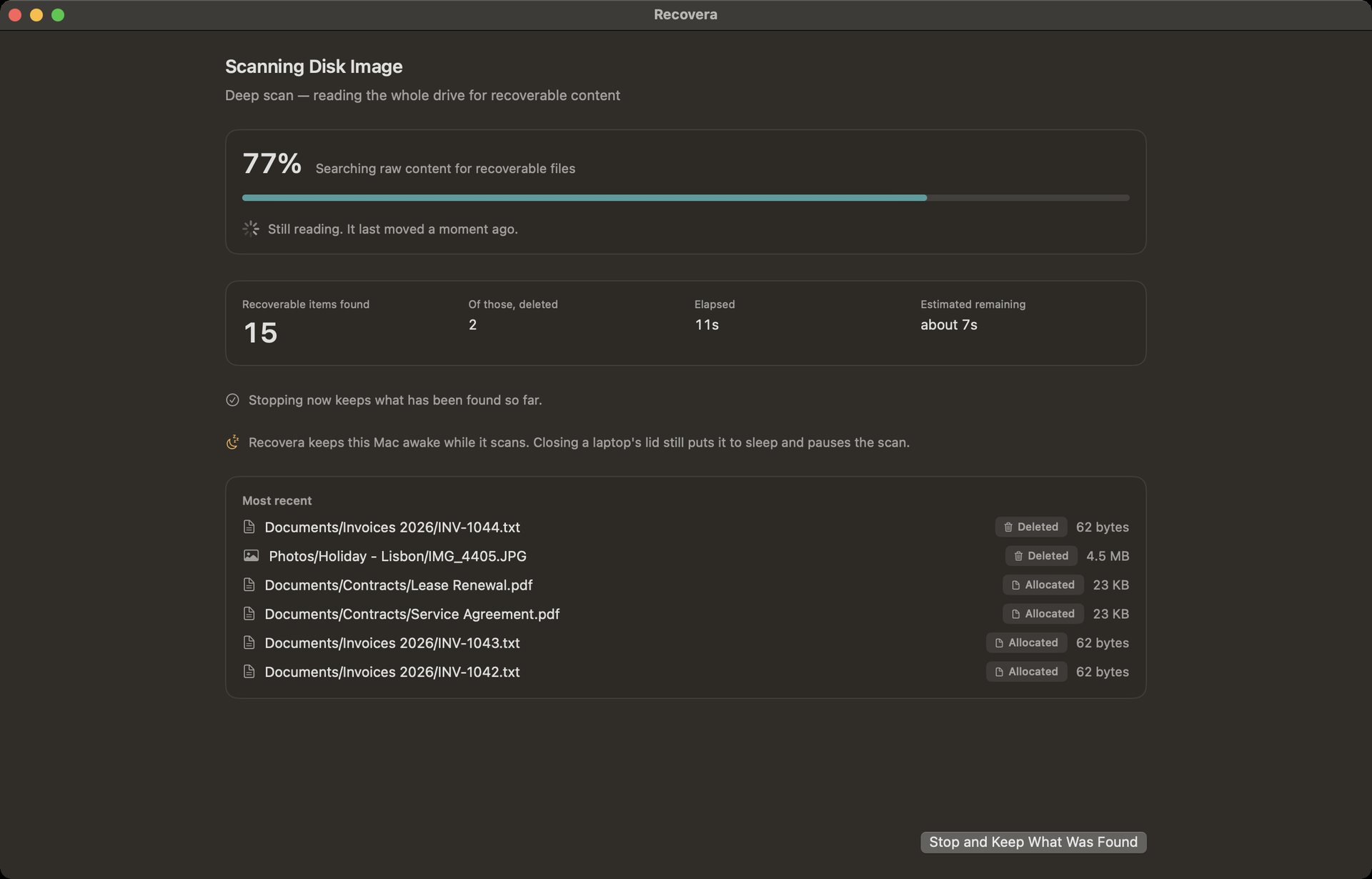Viewport: 1372px width, 879px height.
Task: Click the document icon for INV-1043.txt
Action: tap(249, 642)
